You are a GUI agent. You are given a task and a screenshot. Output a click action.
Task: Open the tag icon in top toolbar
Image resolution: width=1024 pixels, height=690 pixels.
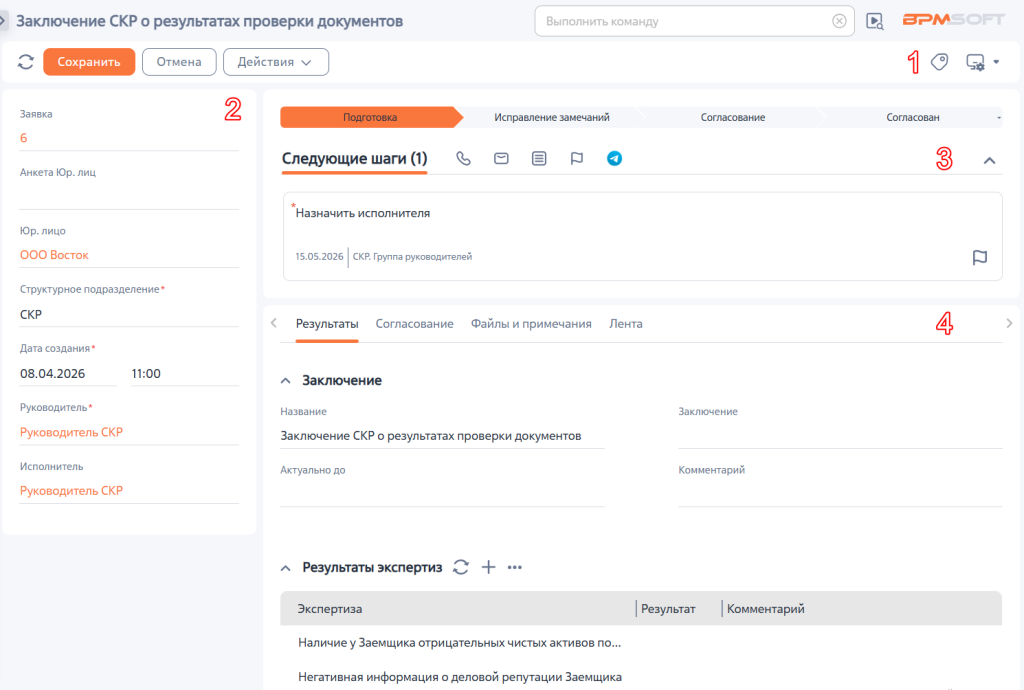tap(939, 62)
